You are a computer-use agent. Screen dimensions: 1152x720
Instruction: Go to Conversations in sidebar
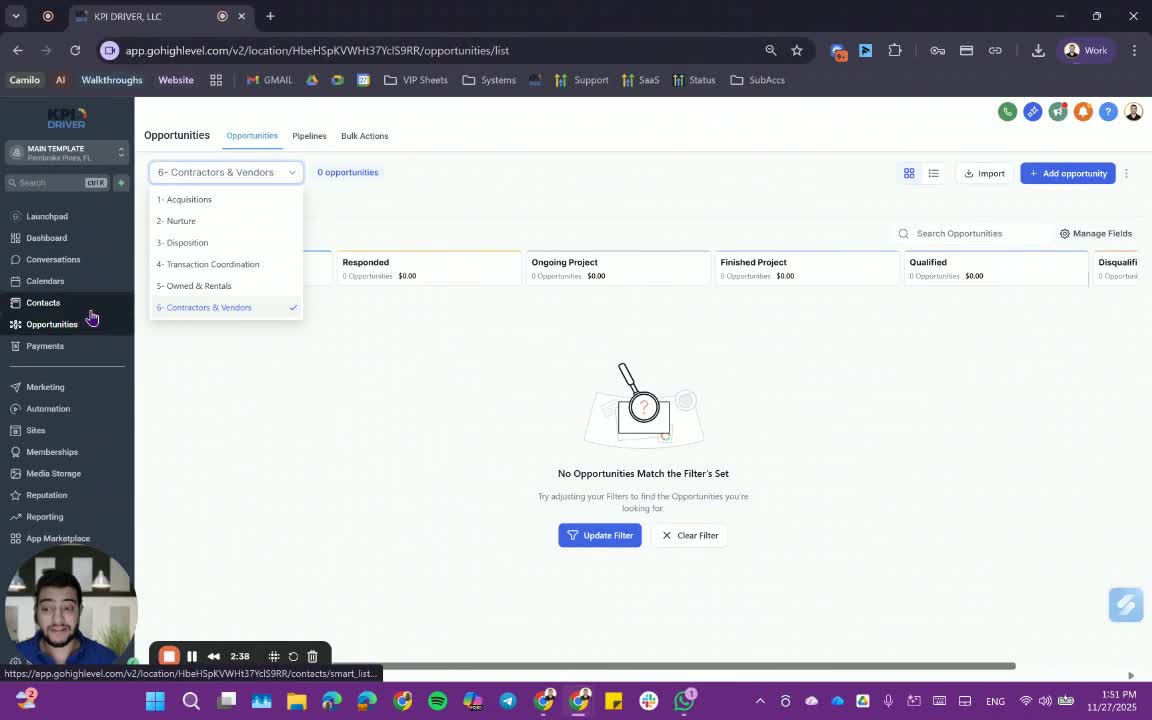pos(53,259)
